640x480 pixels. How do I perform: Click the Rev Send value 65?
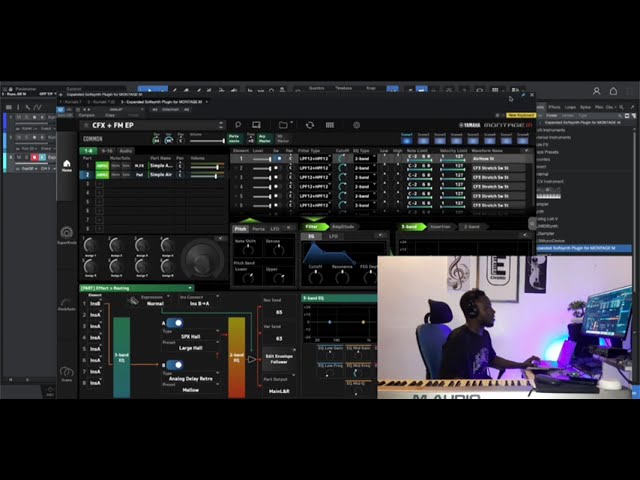click(279, 312)
